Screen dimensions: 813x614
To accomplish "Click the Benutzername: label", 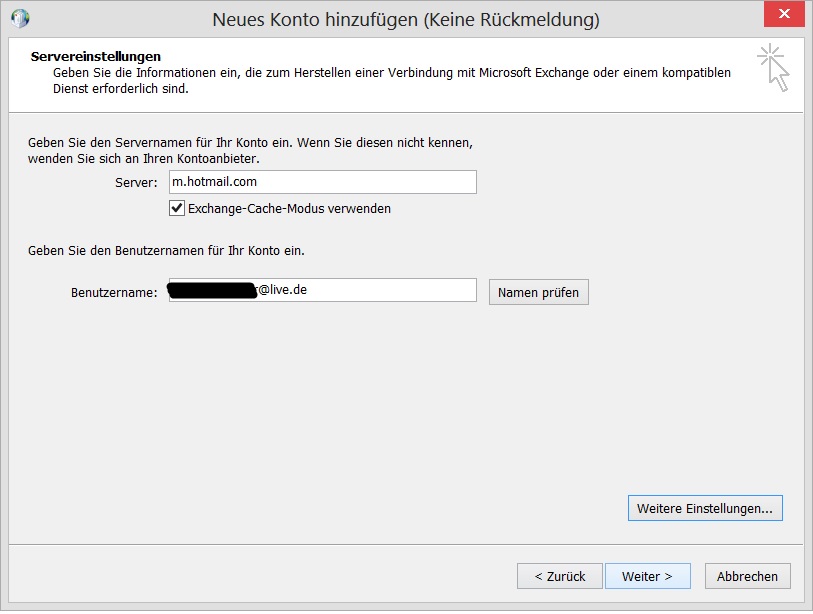I will (114, 292).
